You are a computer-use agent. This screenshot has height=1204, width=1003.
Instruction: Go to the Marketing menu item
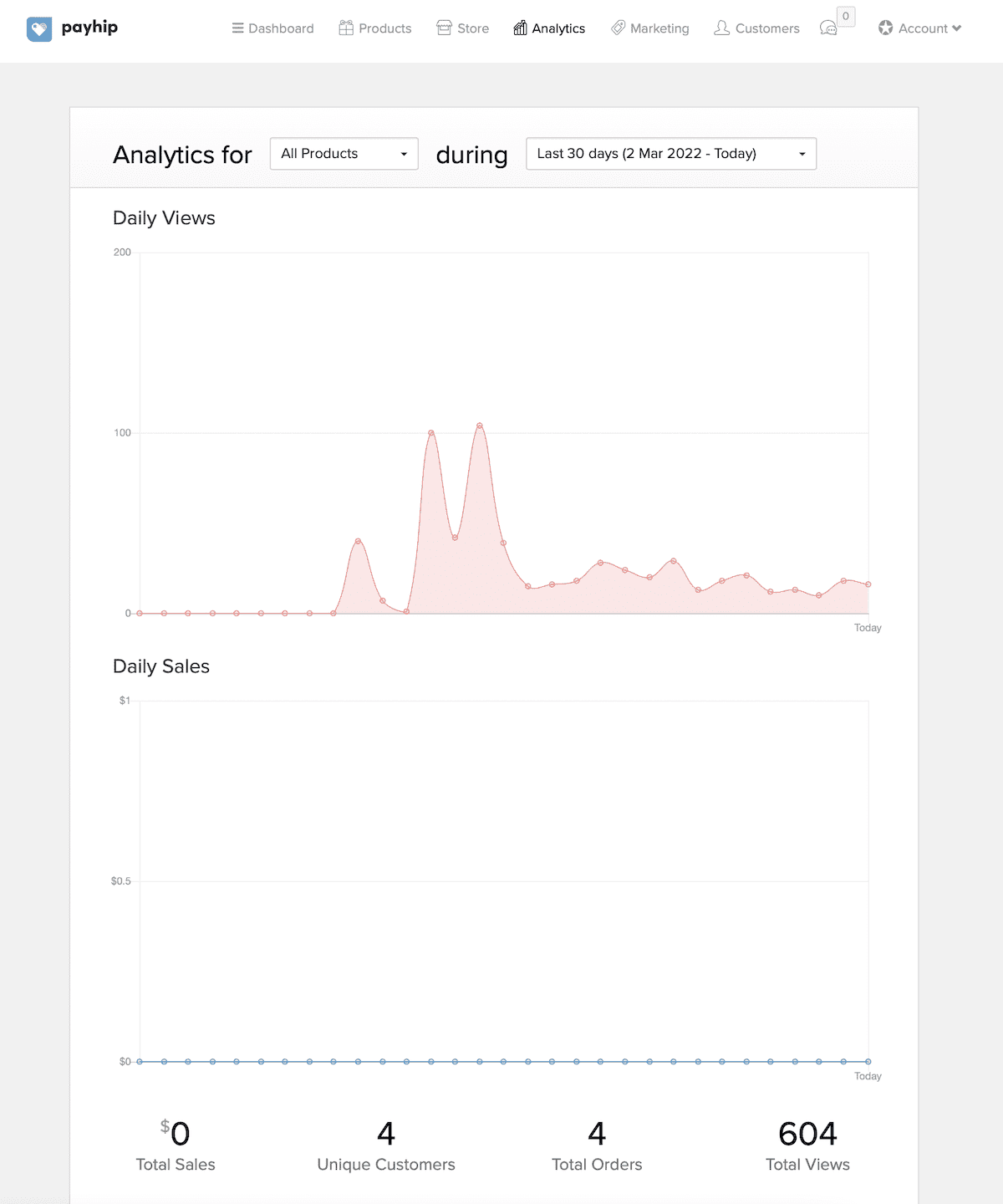659,28
